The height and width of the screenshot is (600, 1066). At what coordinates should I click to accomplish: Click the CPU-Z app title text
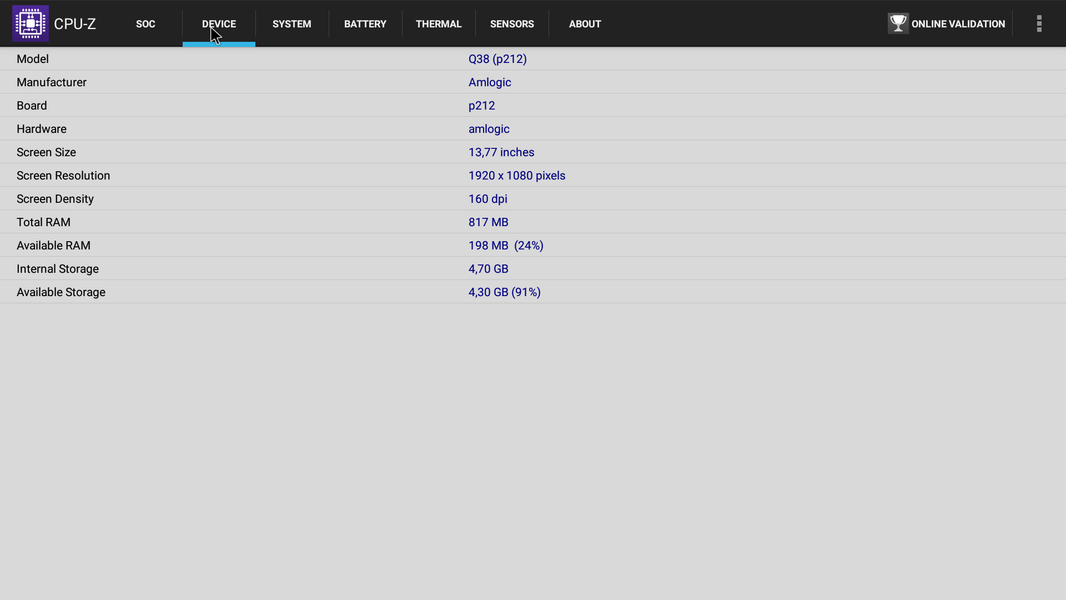[x=75, y=24]
